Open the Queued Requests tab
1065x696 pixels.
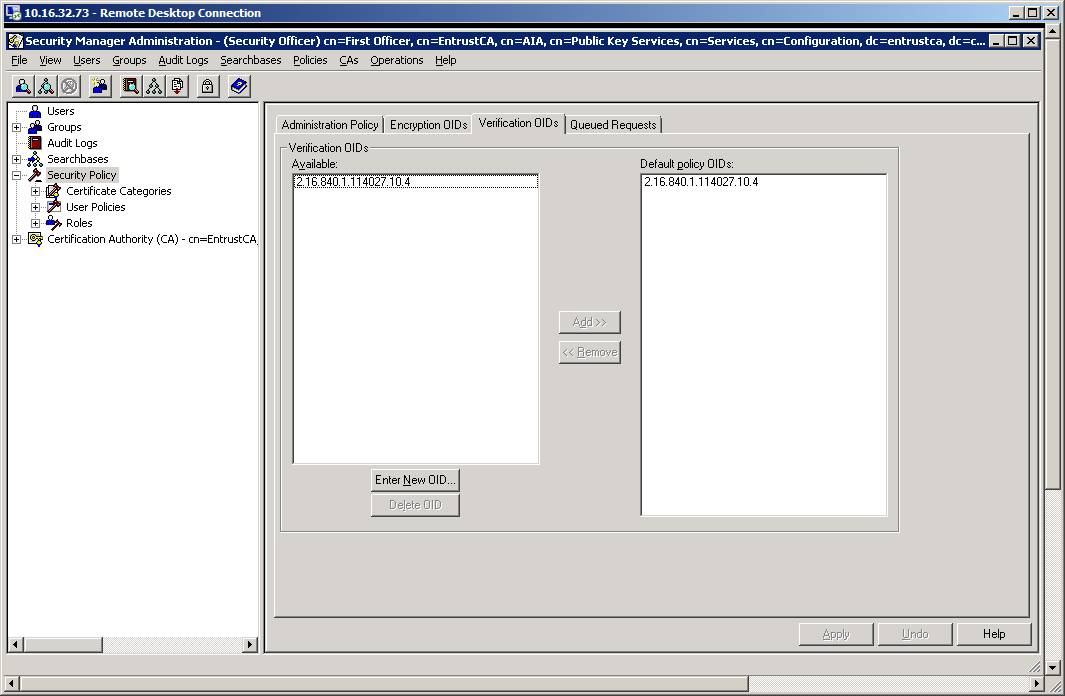point(614,124)
